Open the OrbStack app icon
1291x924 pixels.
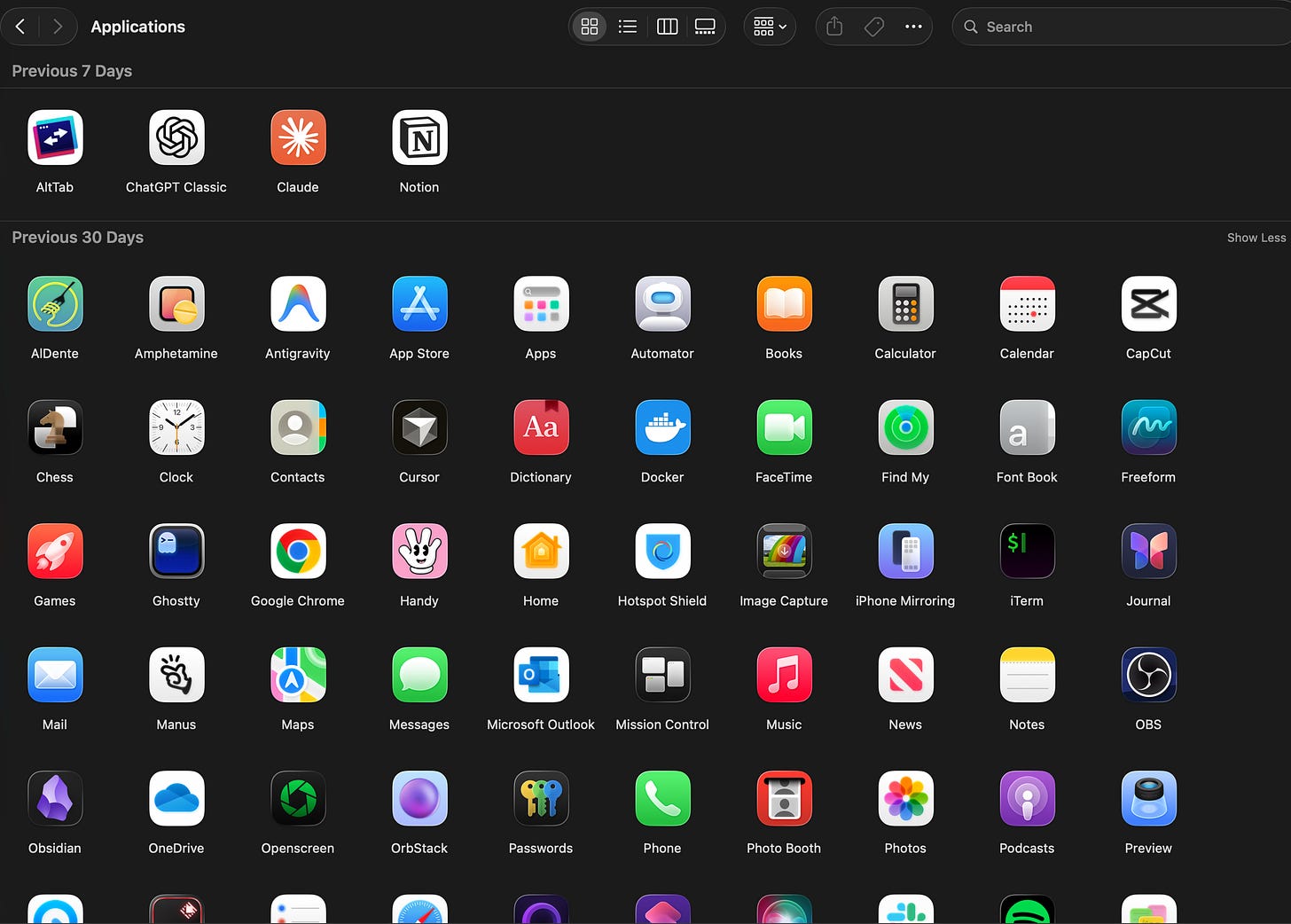(x=419, y=798)
